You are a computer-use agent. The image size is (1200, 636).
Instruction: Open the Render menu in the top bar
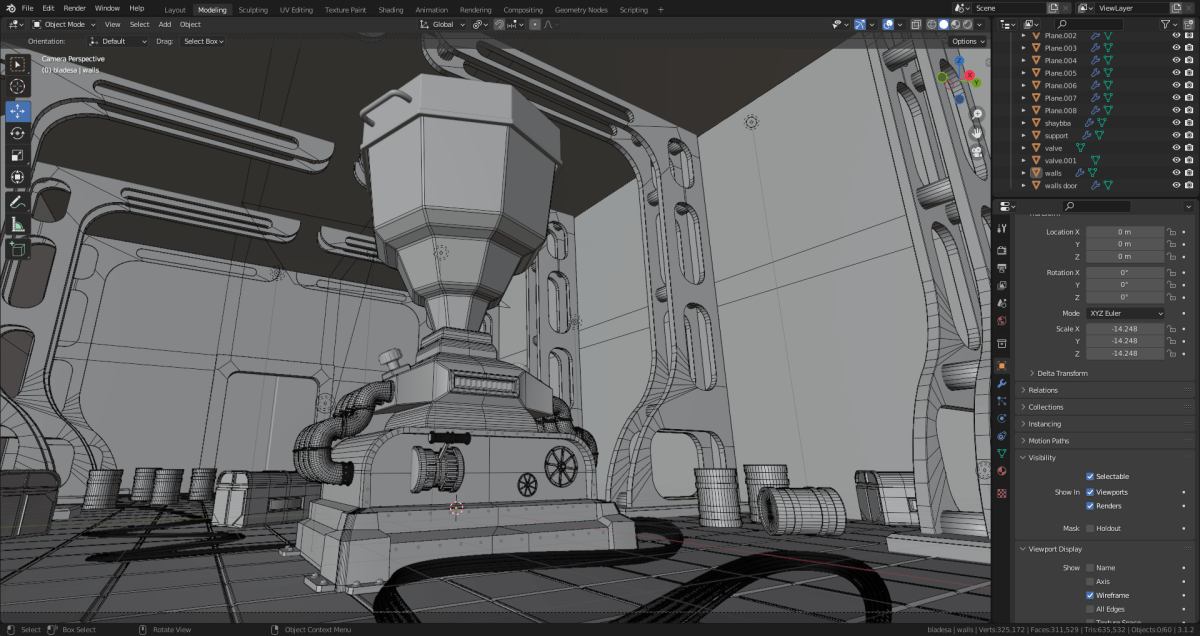tap(73, 9)
